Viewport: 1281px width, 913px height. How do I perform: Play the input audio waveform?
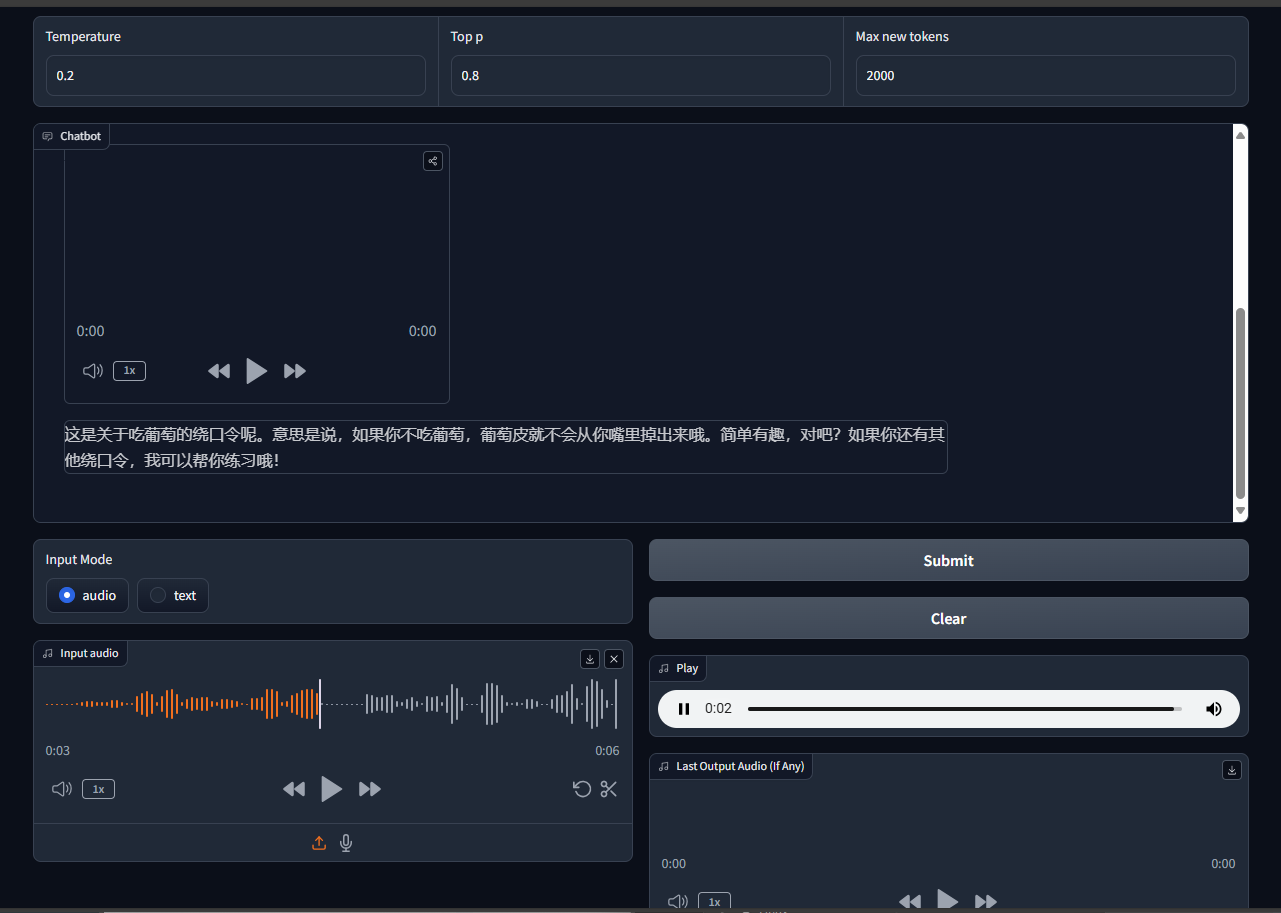point(331,789)
